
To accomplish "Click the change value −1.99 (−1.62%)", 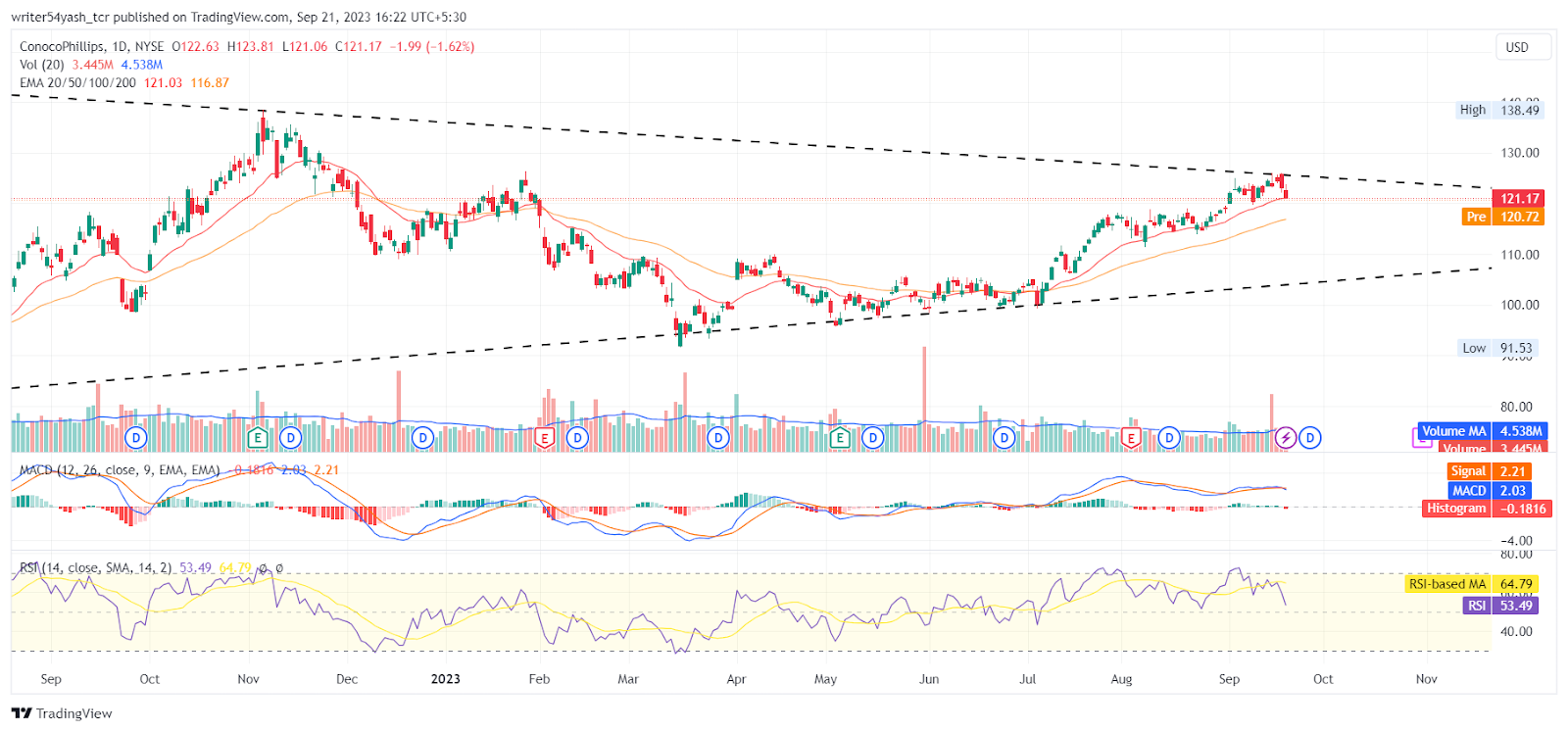I will coord(432,46).
